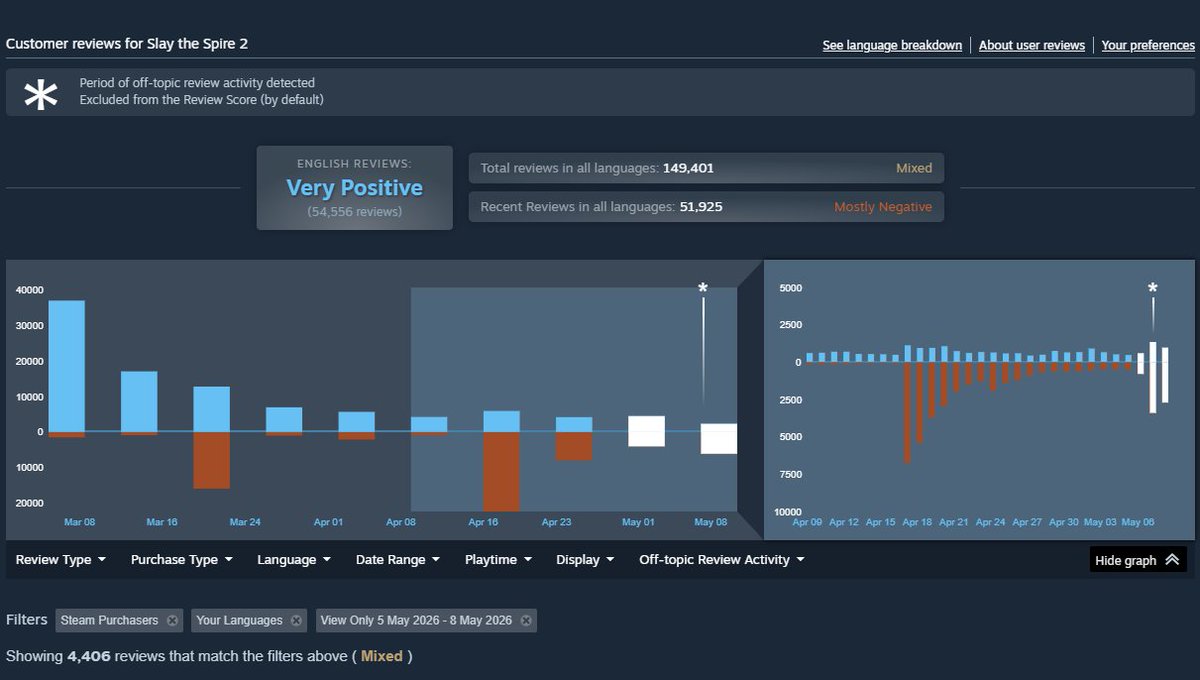Expand the Playtime filter menu
Image resolution: width=1200 pixels, height=680 pixels.
[x=498, y=560]
